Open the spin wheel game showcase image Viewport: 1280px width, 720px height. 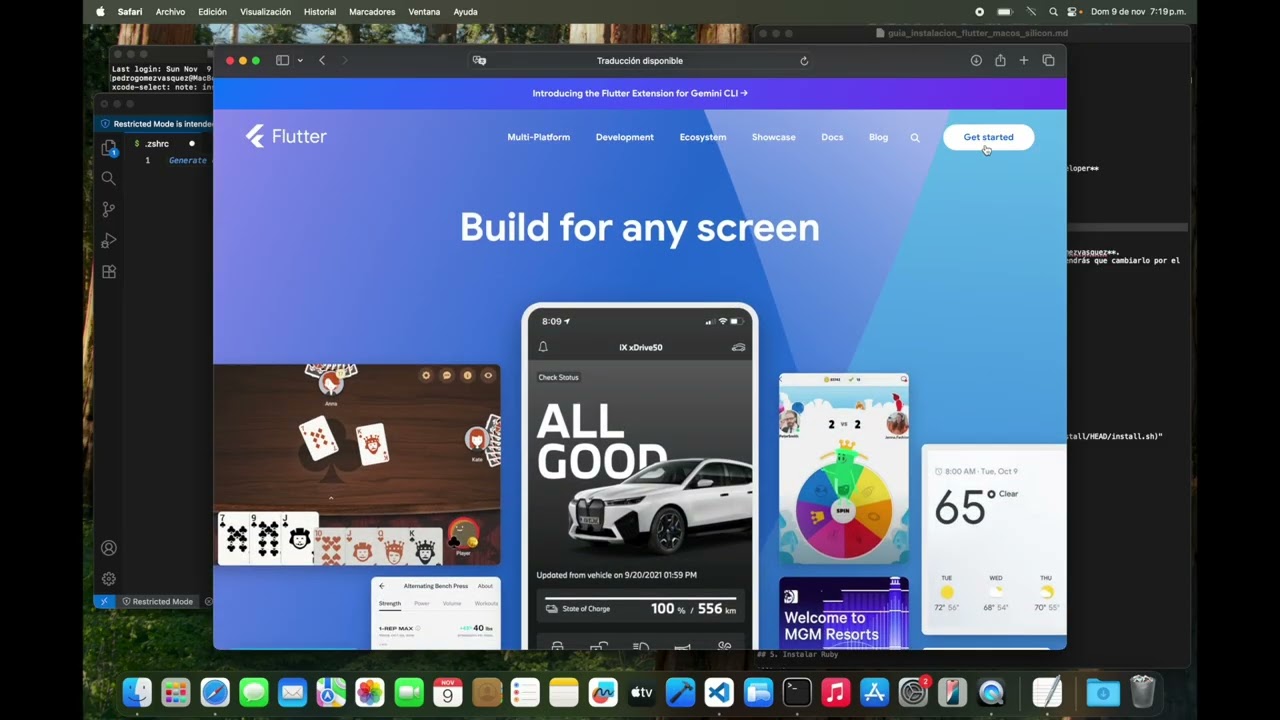tap(844, 468)
